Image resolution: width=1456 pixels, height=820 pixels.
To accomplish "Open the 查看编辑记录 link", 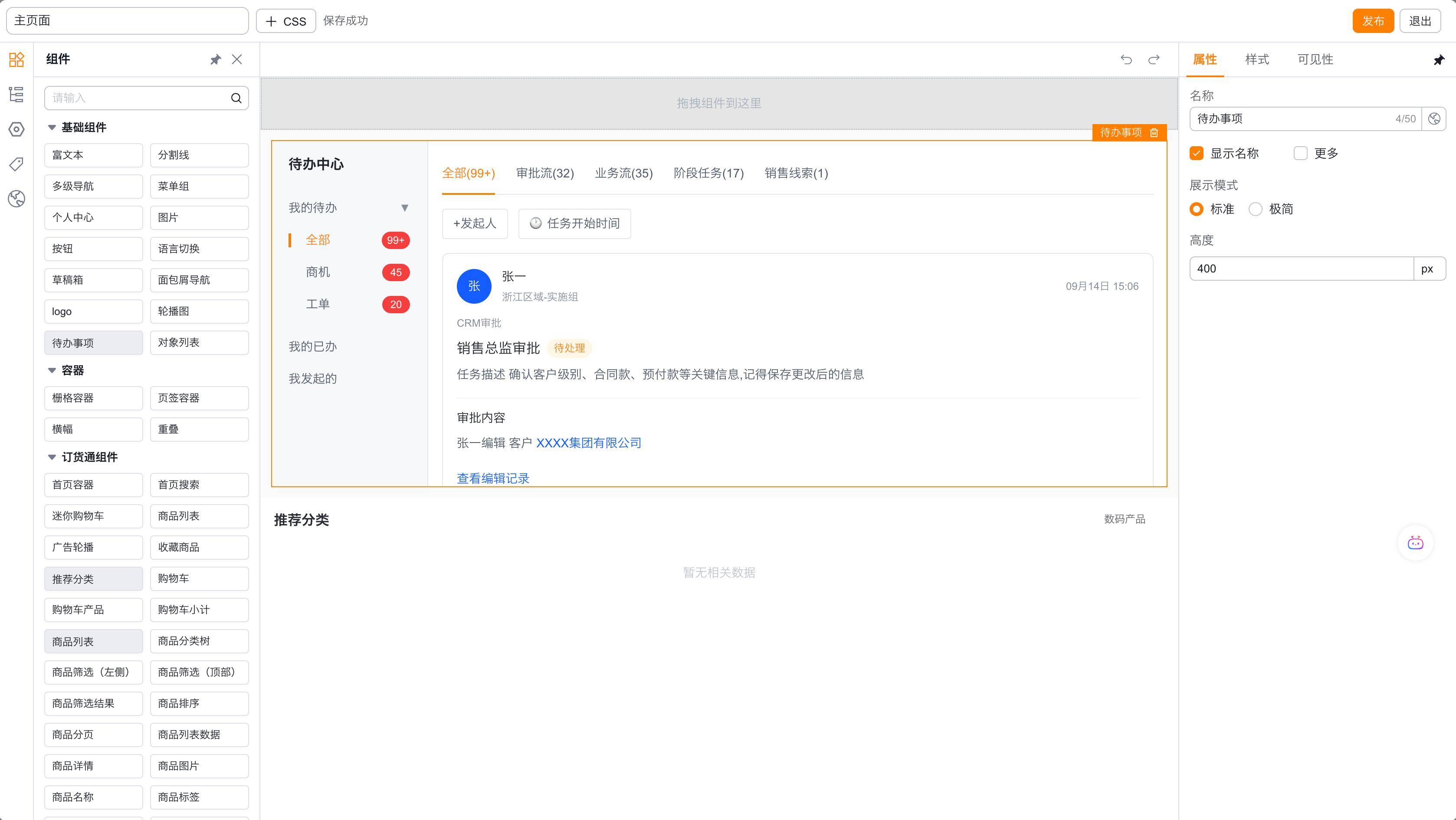I will pos(493,478).
